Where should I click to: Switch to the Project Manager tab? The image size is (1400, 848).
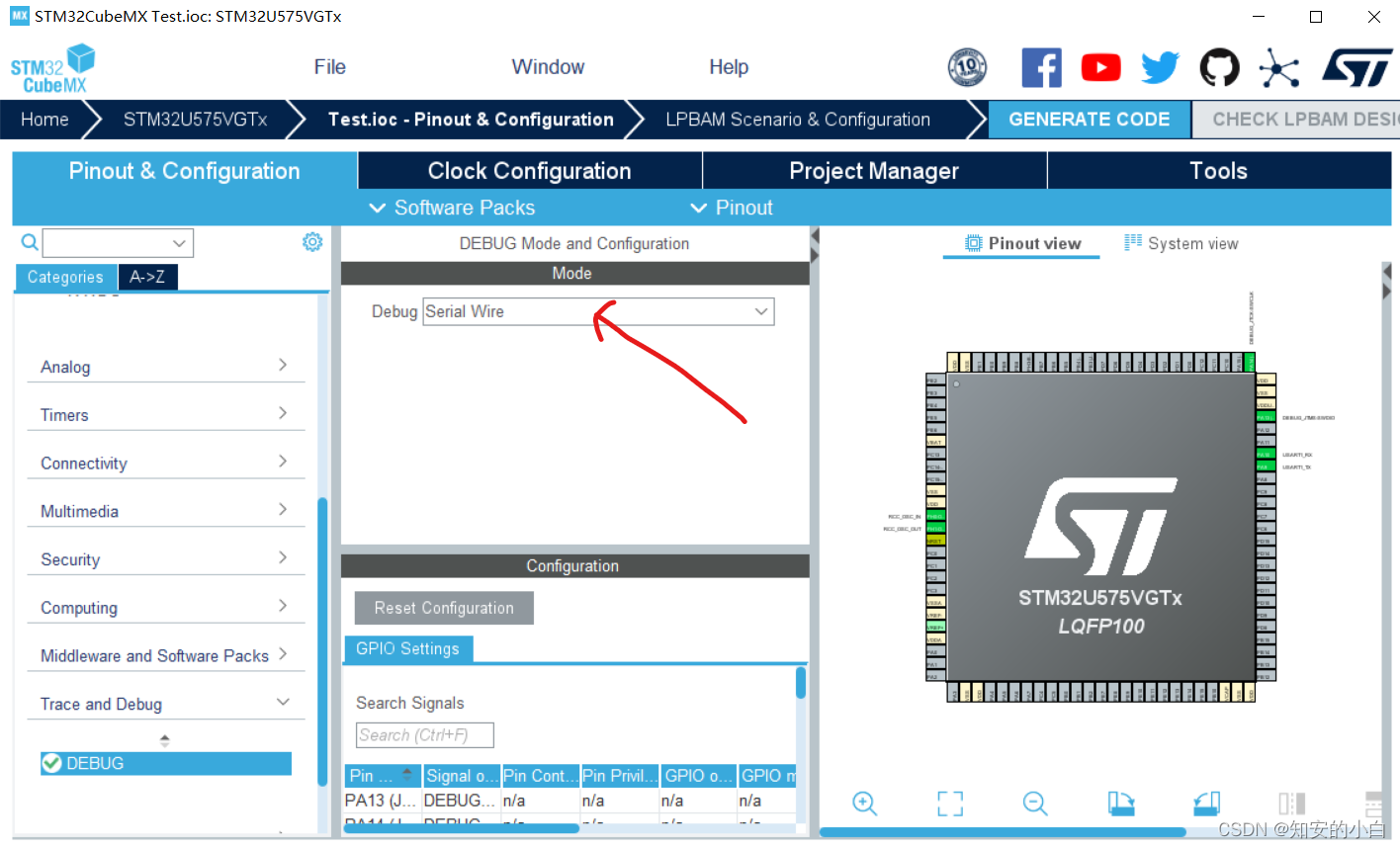point(874,170)
